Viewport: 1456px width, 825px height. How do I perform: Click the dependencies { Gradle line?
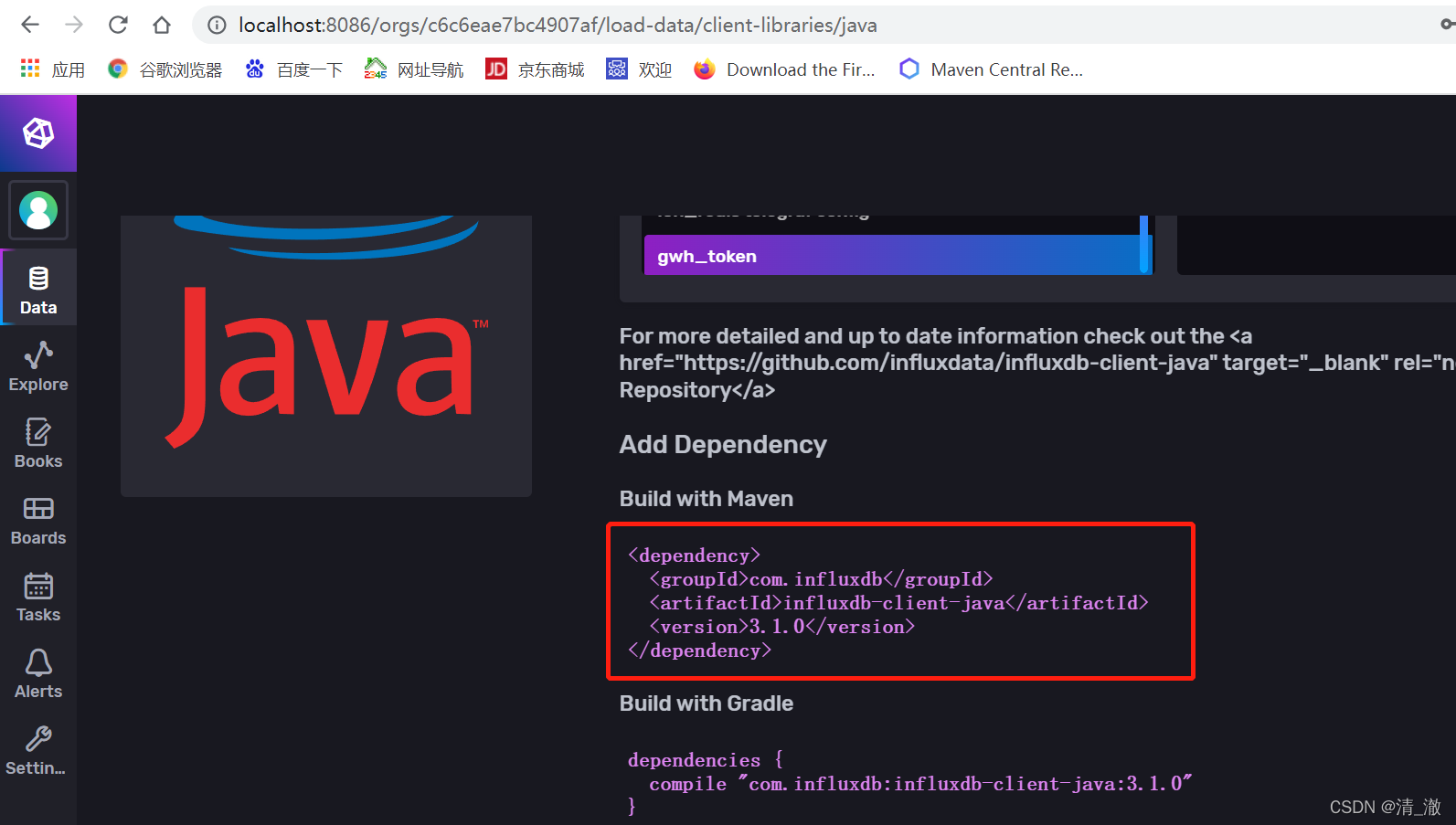pyautogui.click(x=705, y=760)
